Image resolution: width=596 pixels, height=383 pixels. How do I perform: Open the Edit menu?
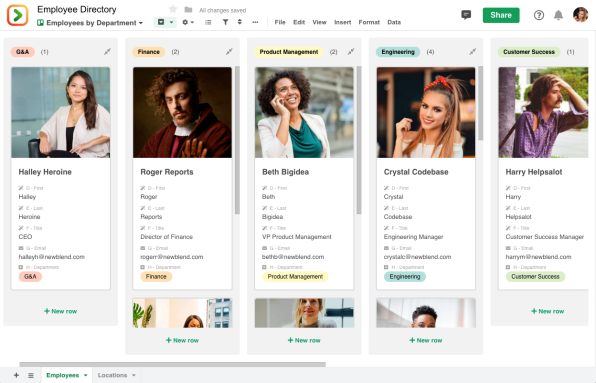coord(299,22)
